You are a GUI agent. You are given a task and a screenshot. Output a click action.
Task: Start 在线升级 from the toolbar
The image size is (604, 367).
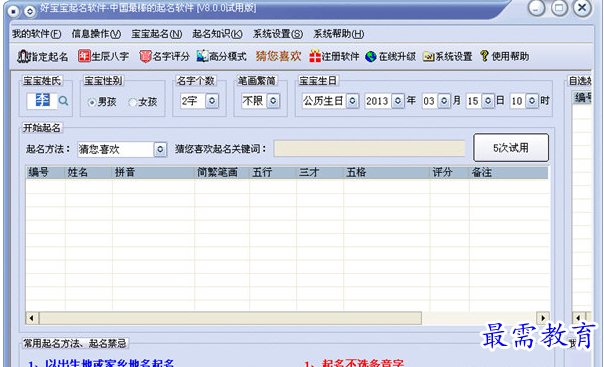tap(391, 57)
